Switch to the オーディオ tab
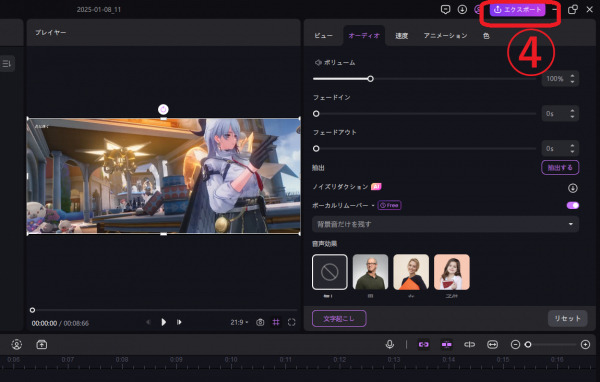This screenshot has width=600, height=382. [364, 36]
